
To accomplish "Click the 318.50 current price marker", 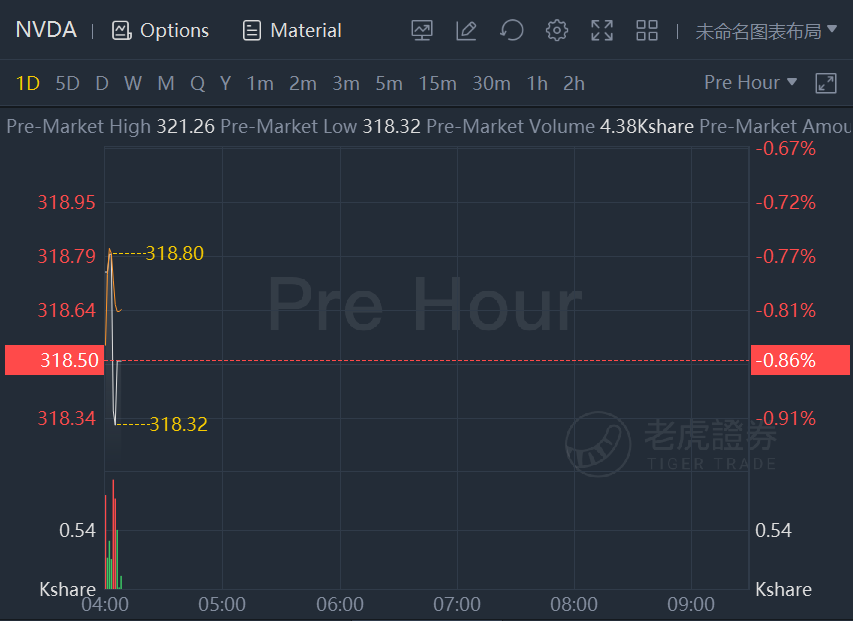I will tap(54, 360).
